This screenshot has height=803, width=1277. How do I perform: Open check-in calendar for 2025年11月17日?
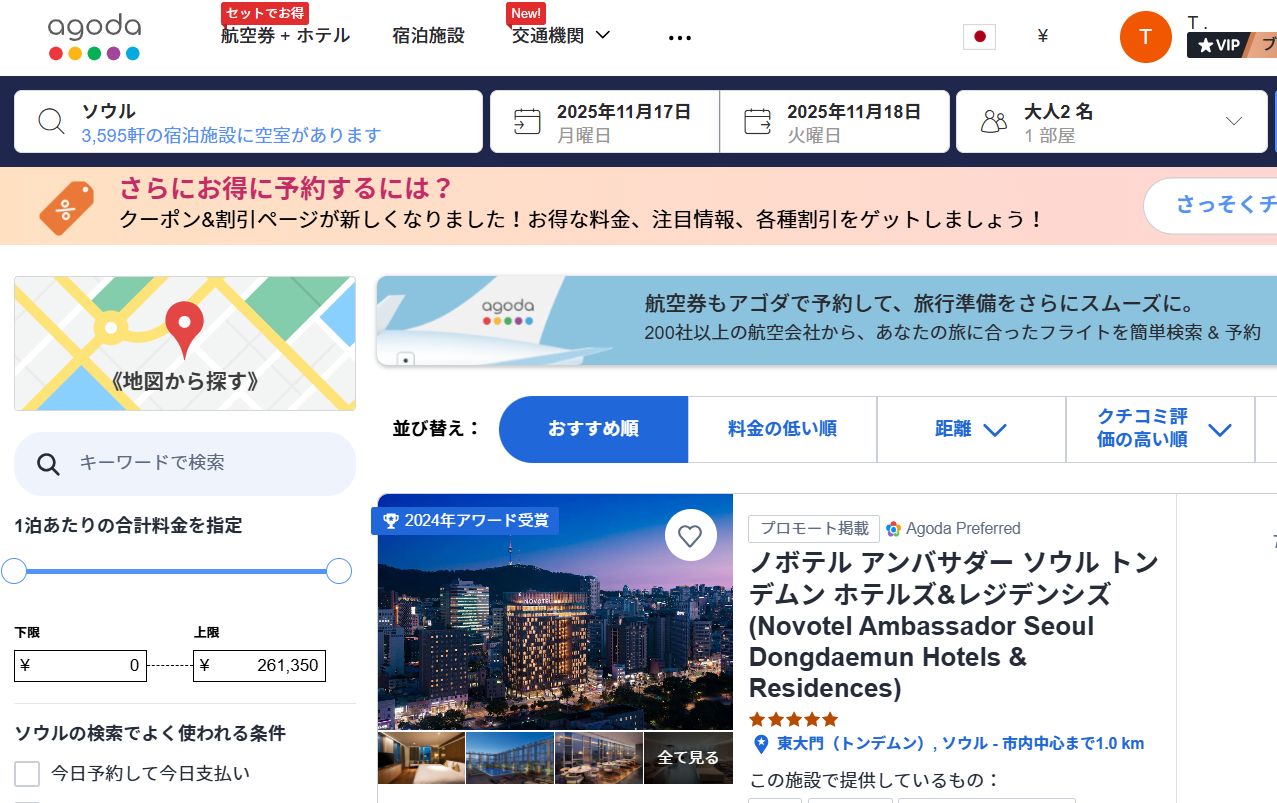[604, 122]
